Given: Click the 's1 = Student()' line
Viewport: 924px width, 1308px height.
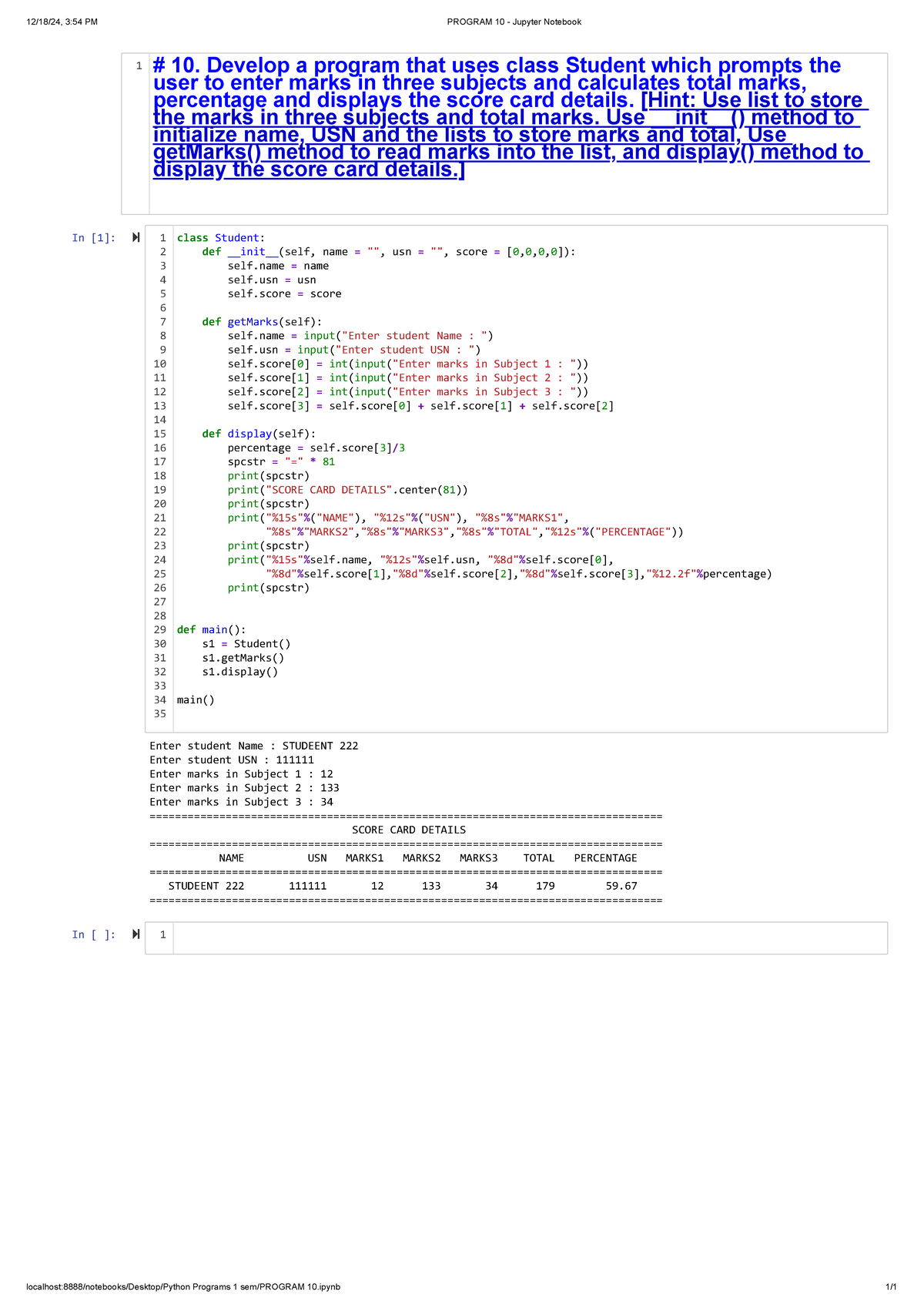Looking at the screenshot, I should tap(246, 644).
